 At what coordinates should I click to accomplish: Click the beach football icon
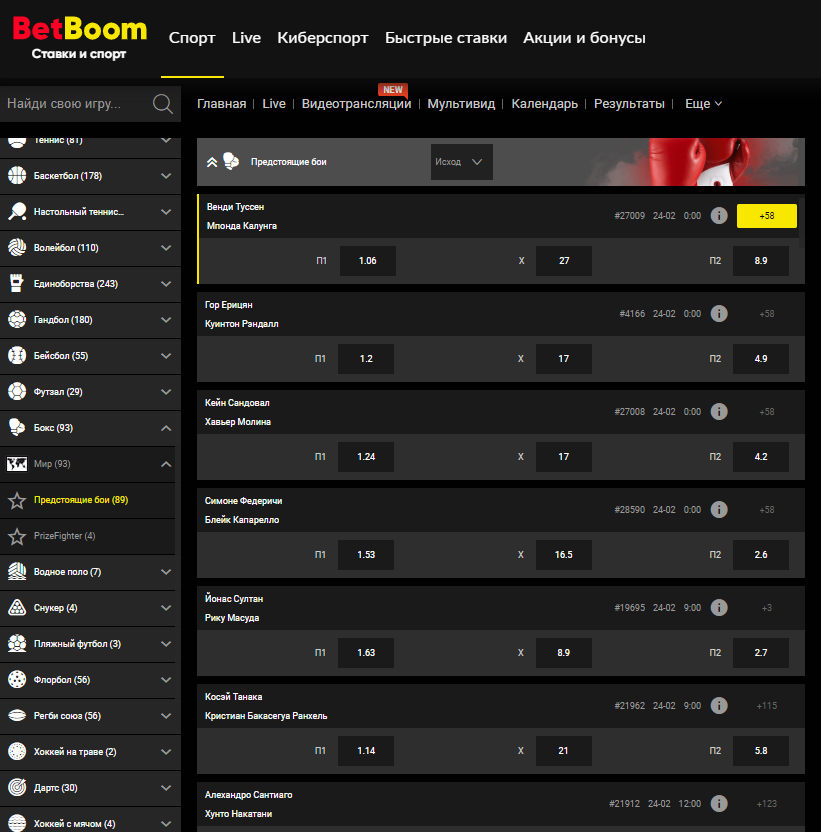17,644
